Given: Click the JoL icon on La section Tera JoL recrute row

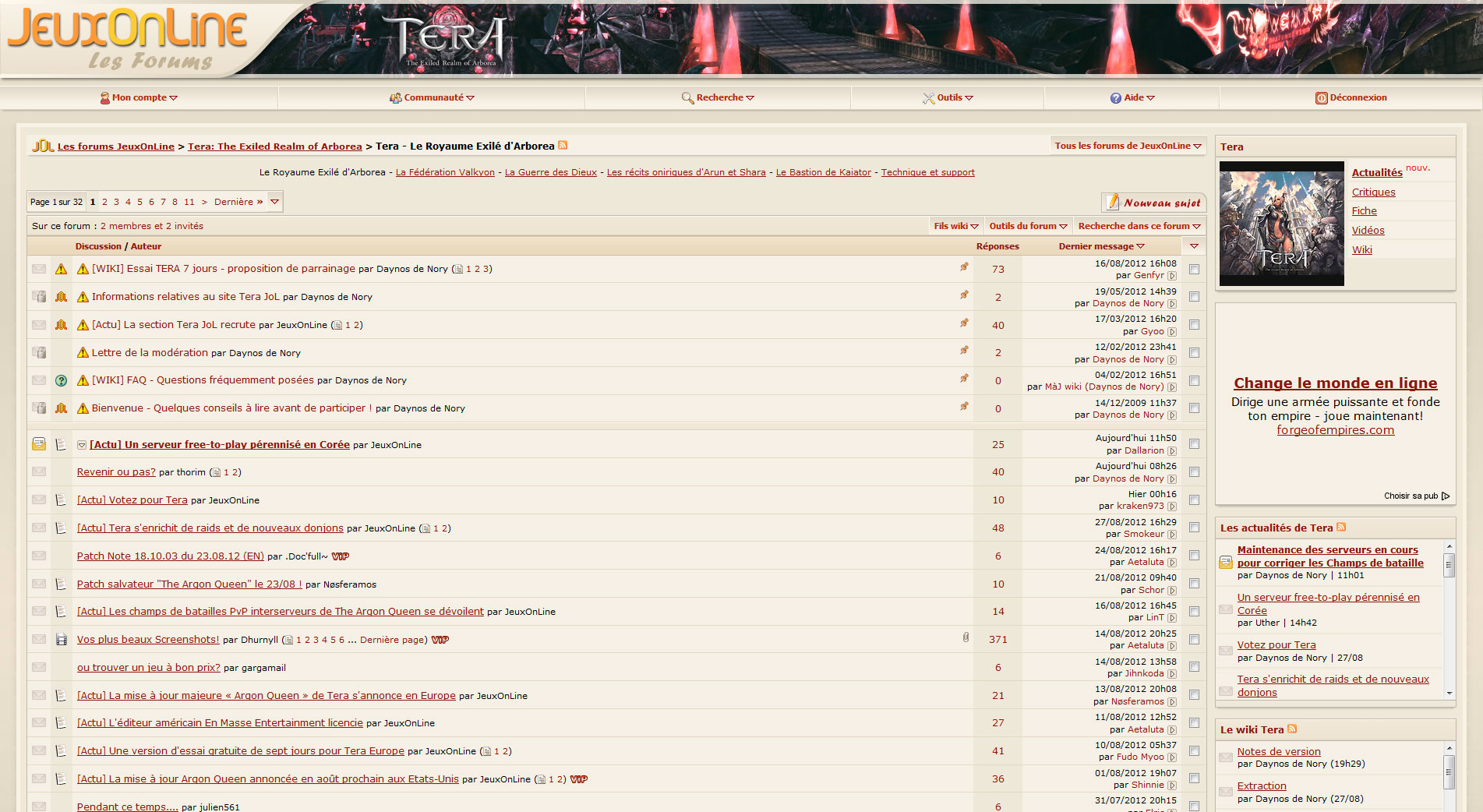Looking at the screenshot, I should click(62, 324).
